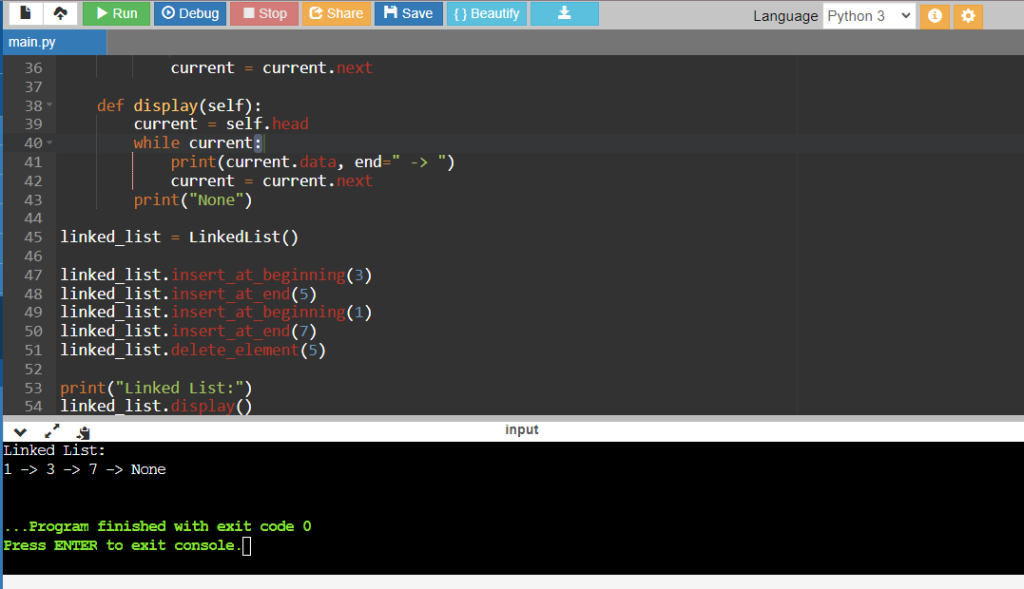Stop the running program
Image resolution: width=1024 pixels, height=589 pixels.
tap(263, 13)
